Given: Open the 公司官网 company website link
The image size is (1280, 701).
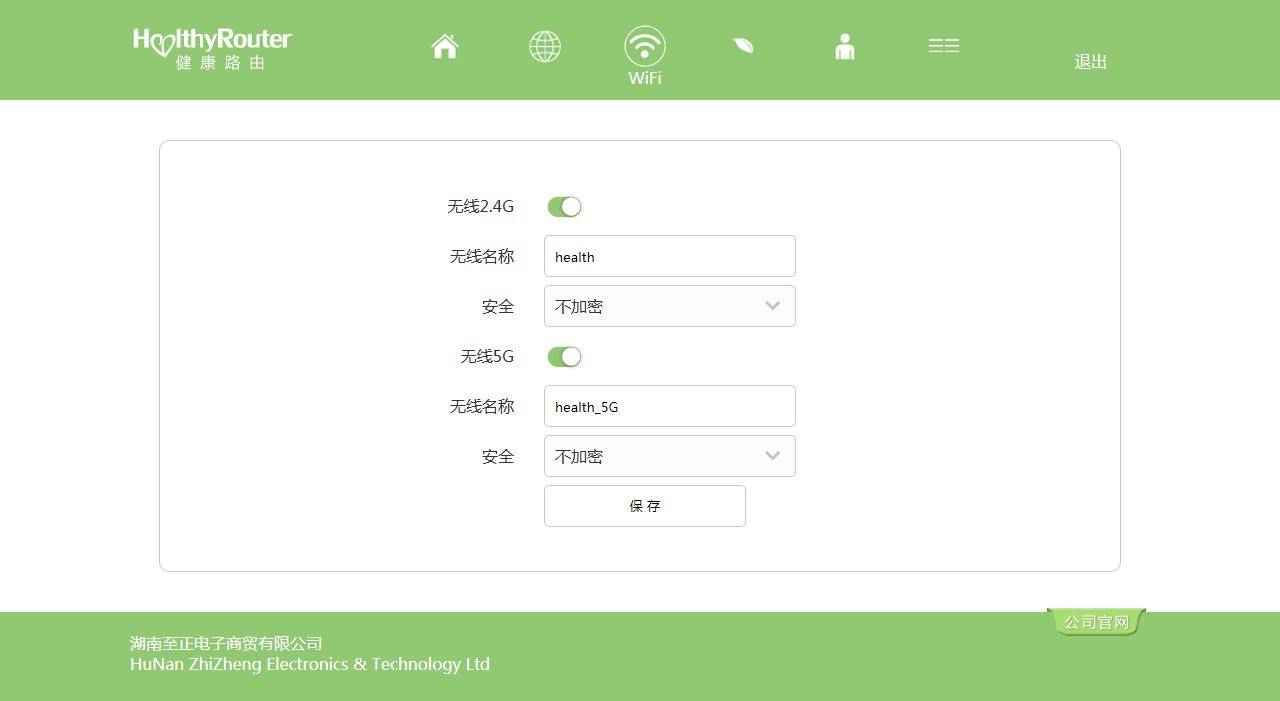Looking at the screenshot, I should tap(1096, 622).
